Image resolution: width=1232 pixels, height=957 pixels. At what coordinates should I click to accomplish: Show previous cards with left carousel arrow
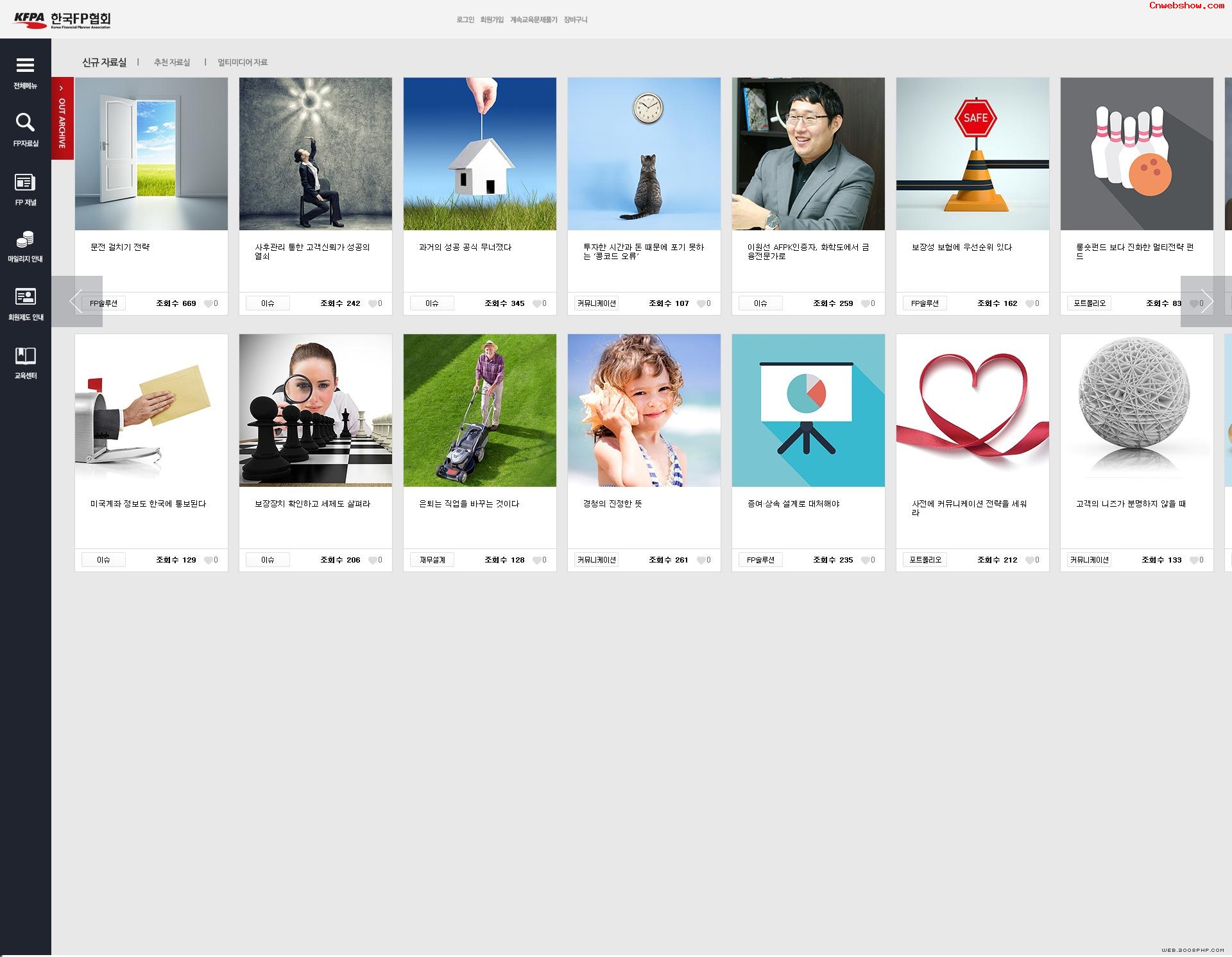tap(76, 301)
